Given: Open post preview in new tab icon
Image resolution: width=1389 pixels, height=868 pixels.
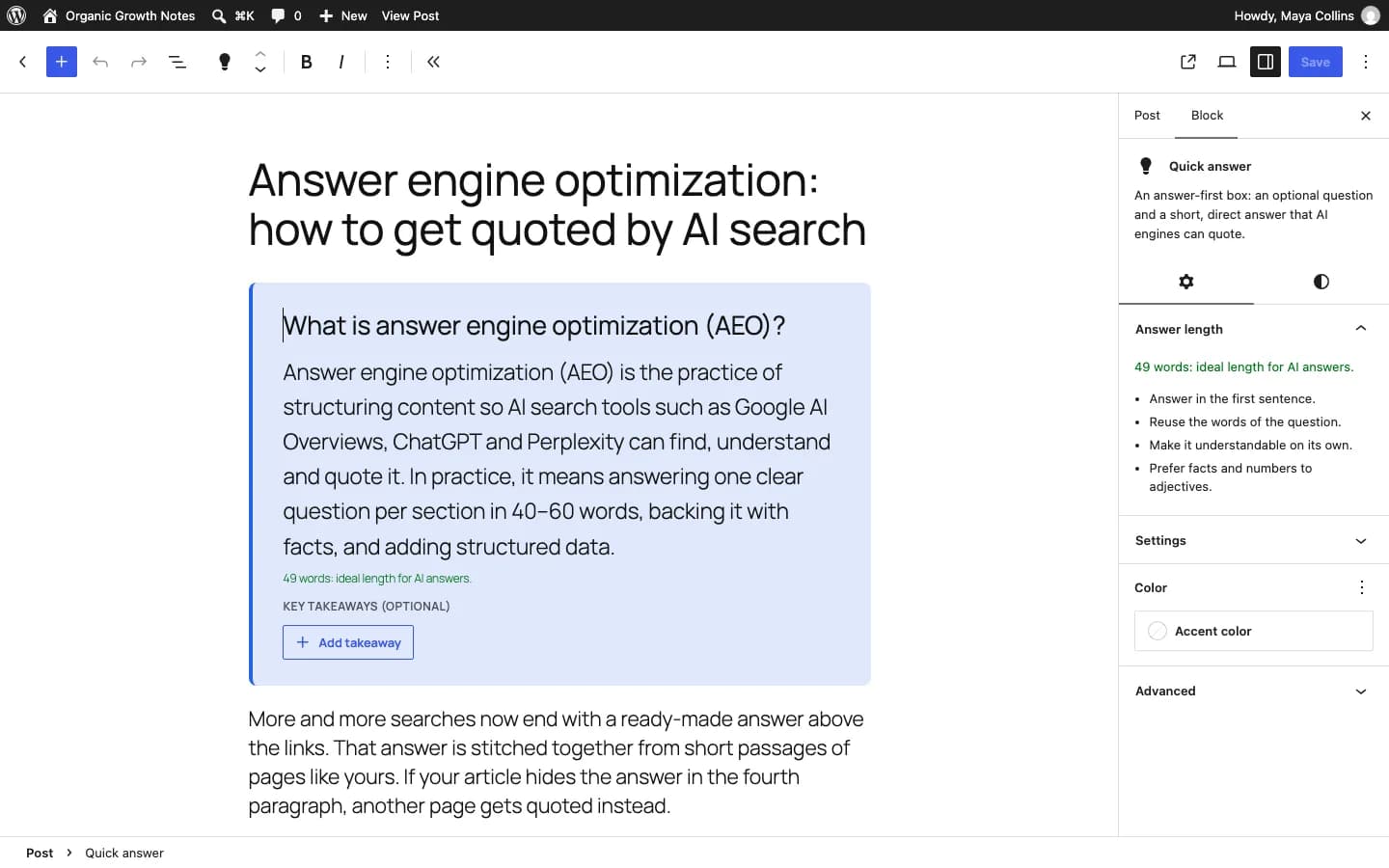Looking at the screenshot, I should [1188, 62].
